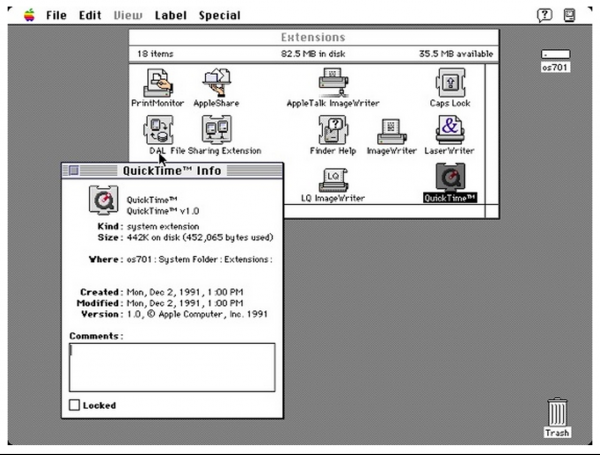
Task: Open the Application switcher menu
Action: [x=570, y=15]
